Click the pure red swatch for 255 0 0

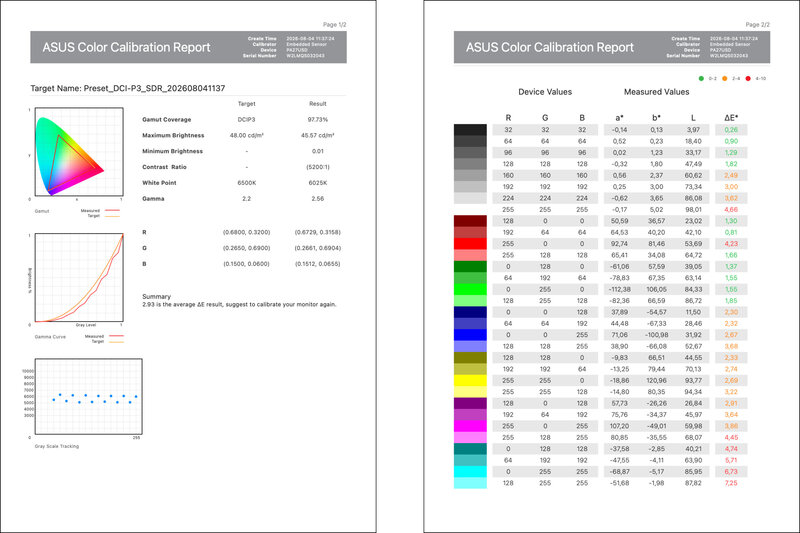[470, 244]
